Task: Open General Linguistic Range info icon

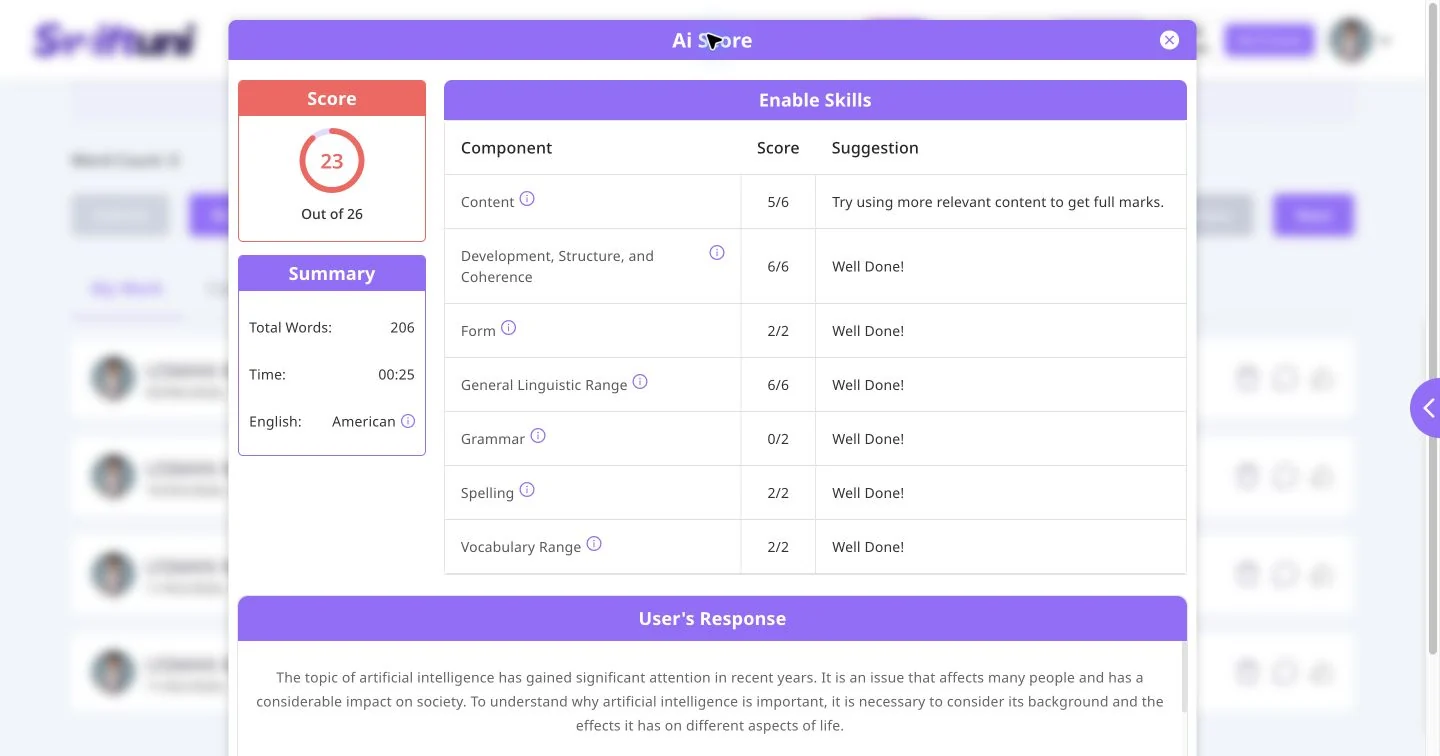Action: [x=640, y=382]
